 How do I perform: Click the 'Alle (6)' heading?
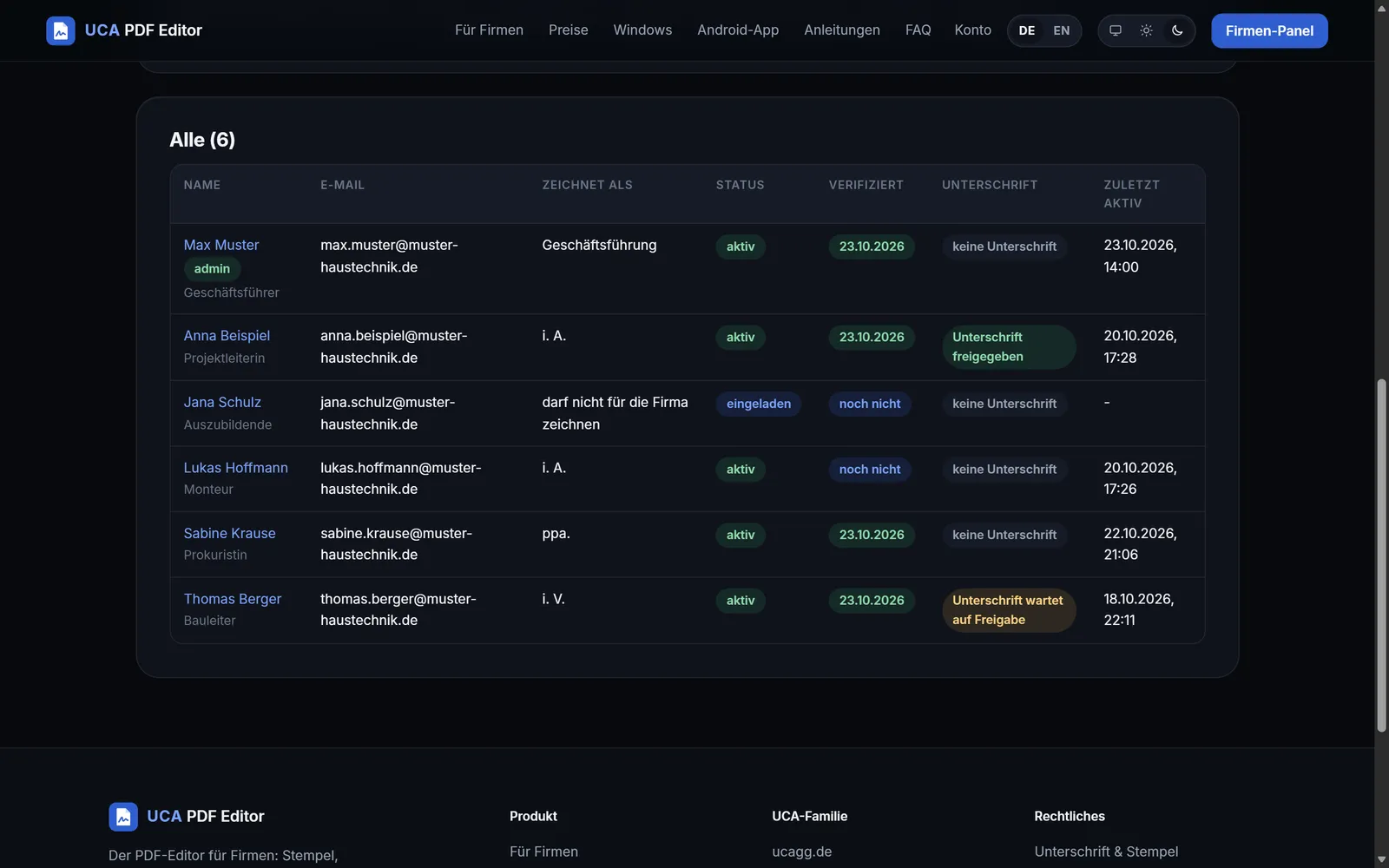[202, 140]
